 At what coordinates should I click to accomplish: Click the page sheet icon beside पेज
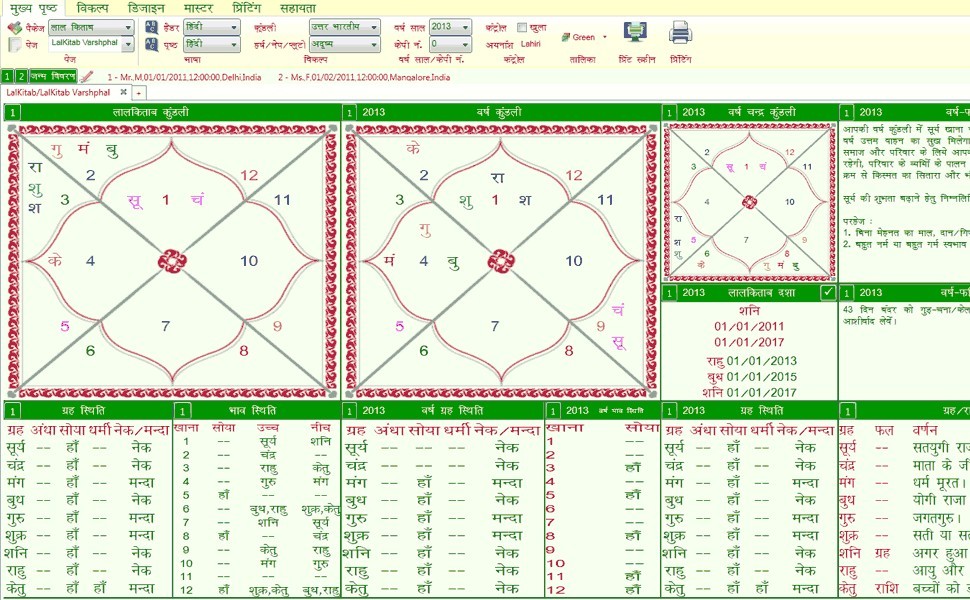point(15,45)
